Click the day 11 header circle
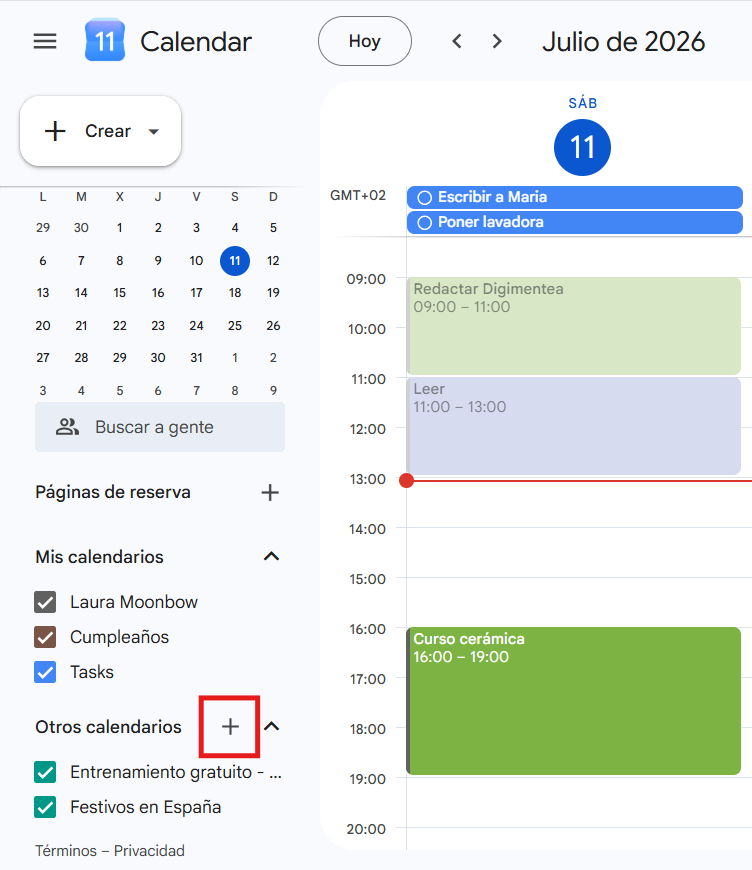Screen dimensions: 752x870 click(582, 148)
